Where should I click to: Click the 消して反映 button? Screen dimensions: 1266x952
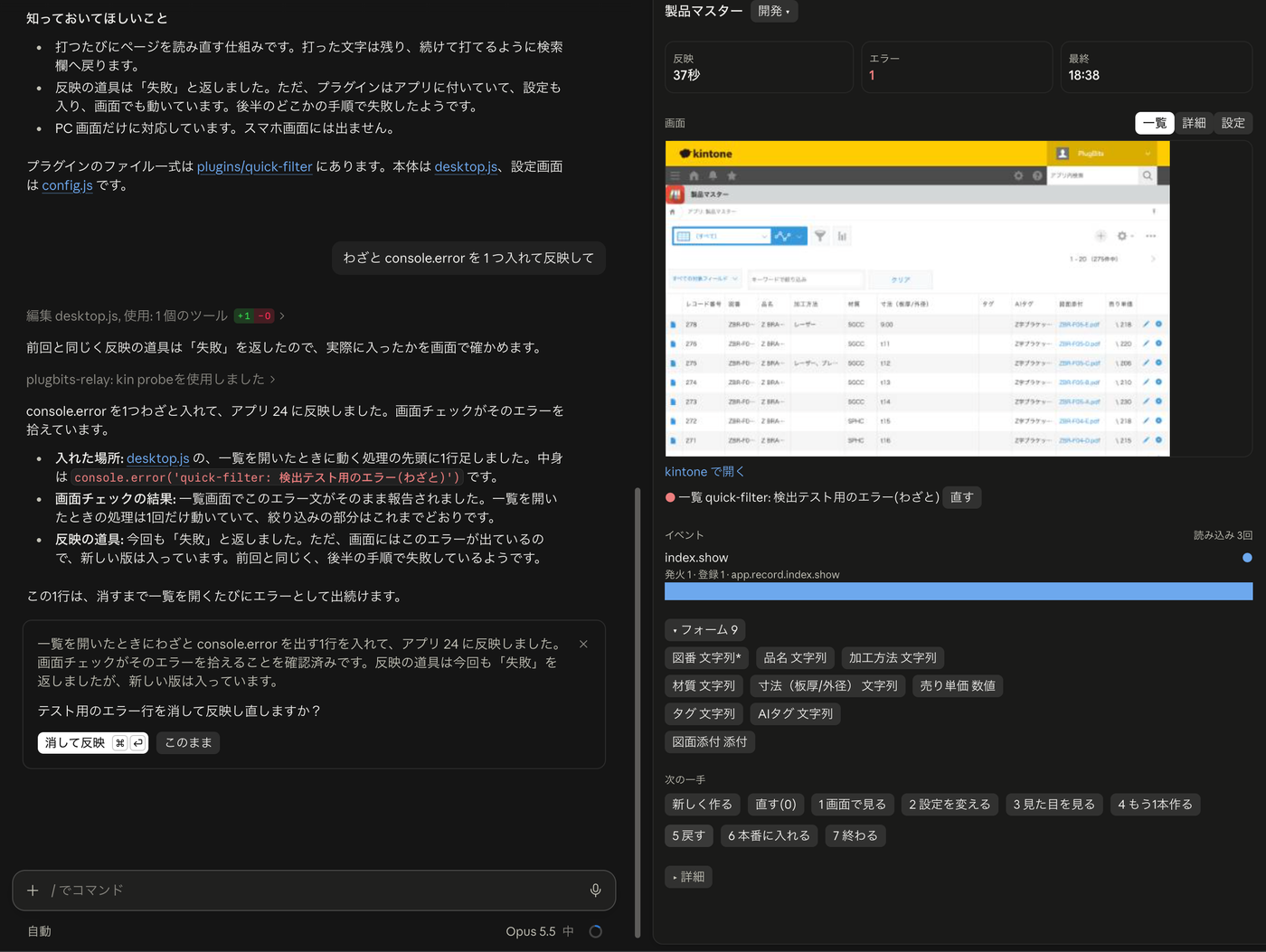[x=93, y=743]
